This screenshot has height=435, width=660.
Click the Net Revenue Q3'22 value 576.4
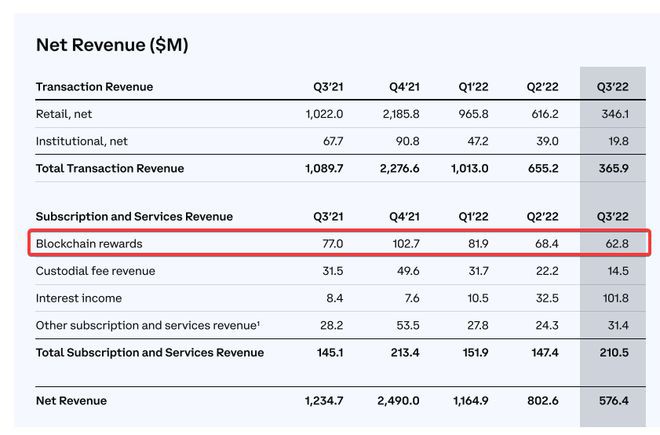point(616,401)
